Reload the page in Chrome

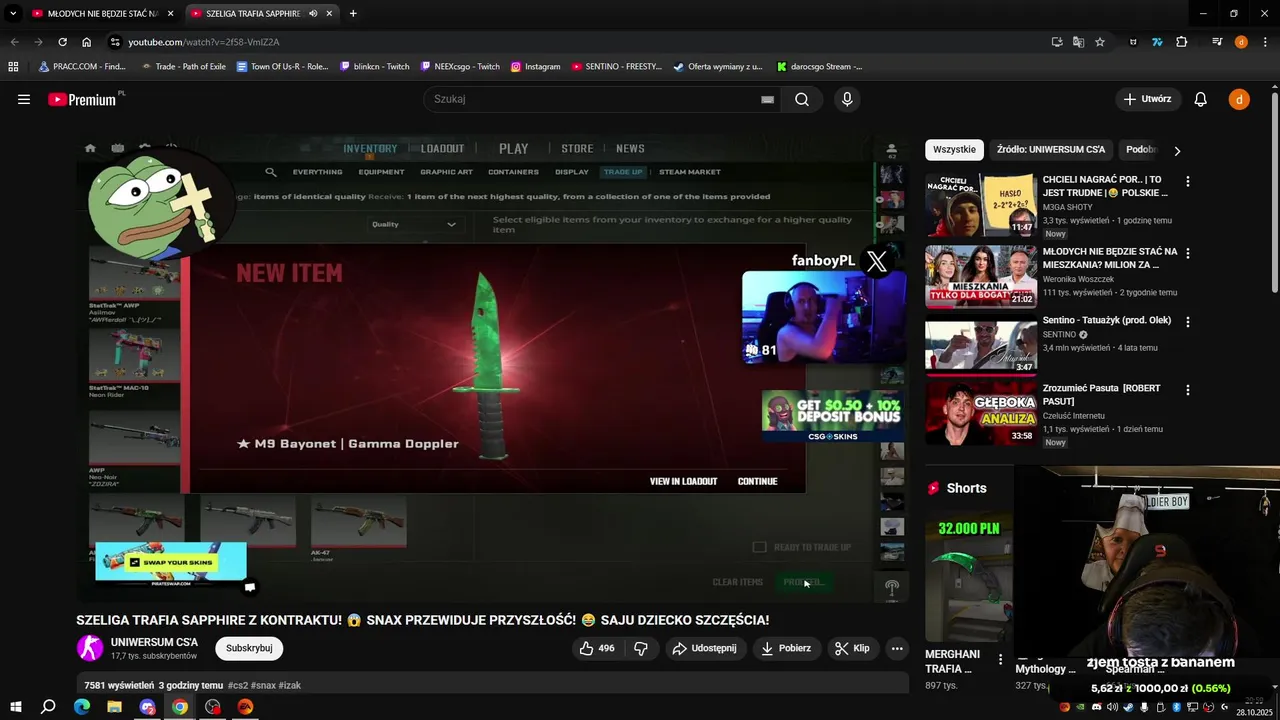click(x=62, y=42)
